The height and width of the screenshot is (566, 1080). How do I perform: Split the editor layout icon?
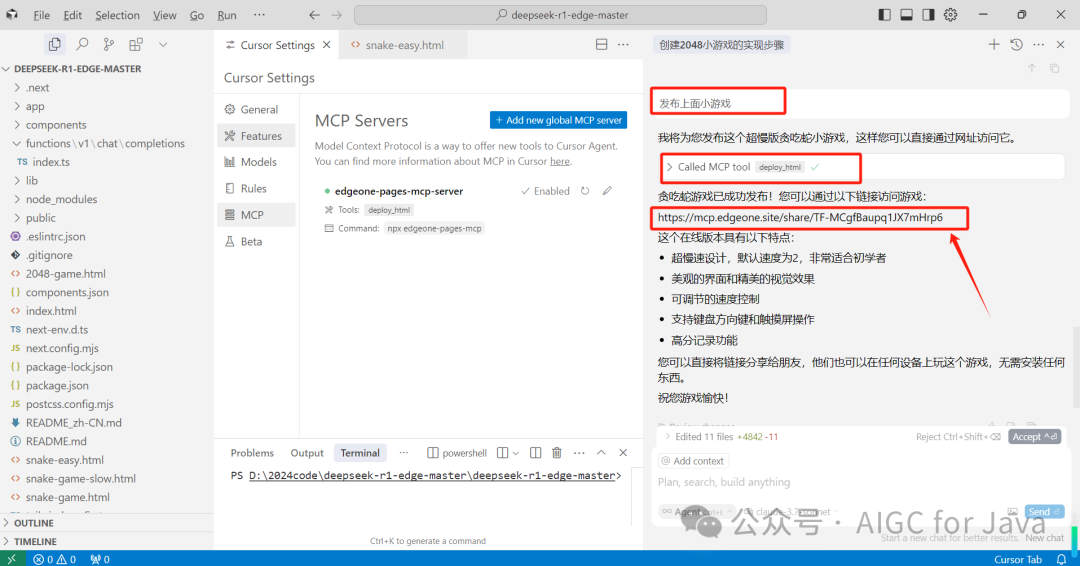pyautogui.click(x=601, y=44)
